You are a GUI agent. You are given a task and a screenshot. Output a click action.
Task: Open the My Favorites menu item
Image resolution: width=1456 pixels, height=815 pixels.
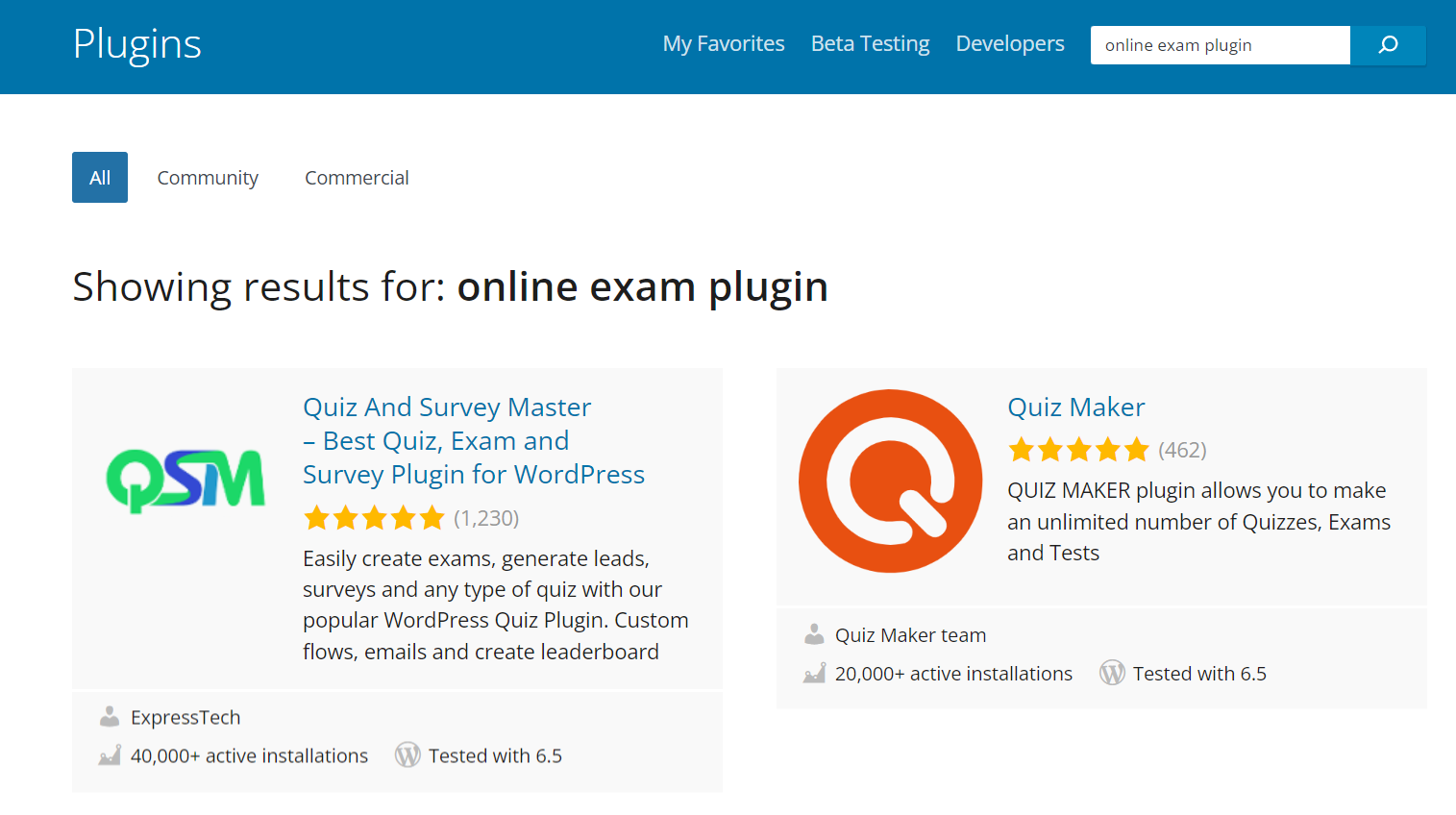tap(723, 43)
